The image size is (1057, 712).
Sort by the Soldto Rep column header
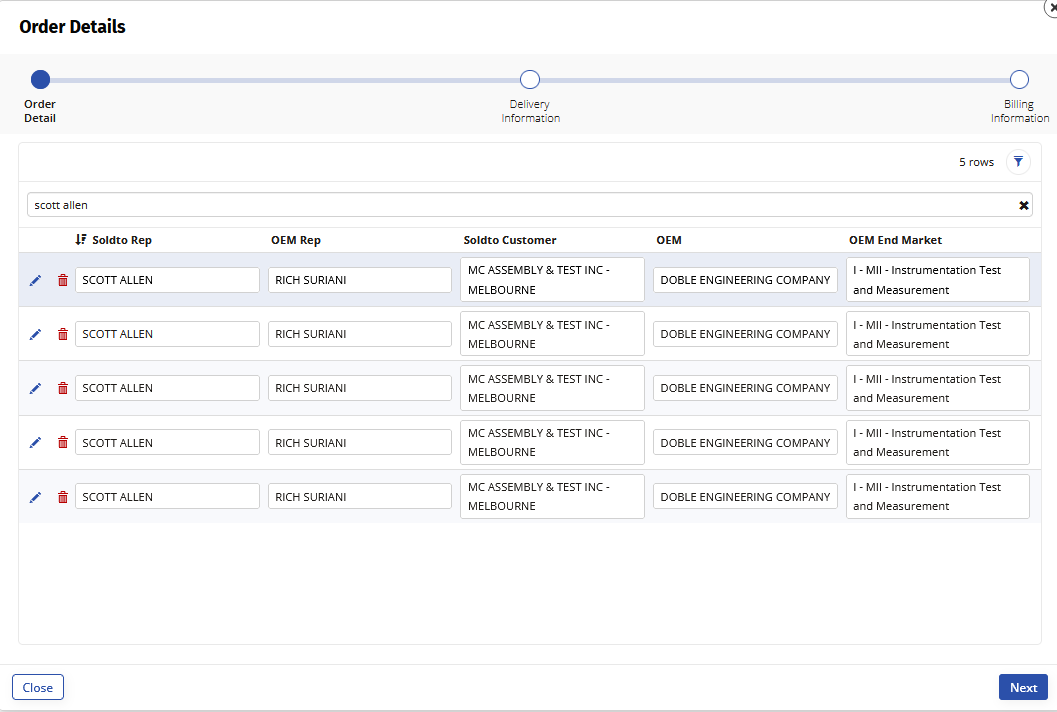click(x=121, y=240)
